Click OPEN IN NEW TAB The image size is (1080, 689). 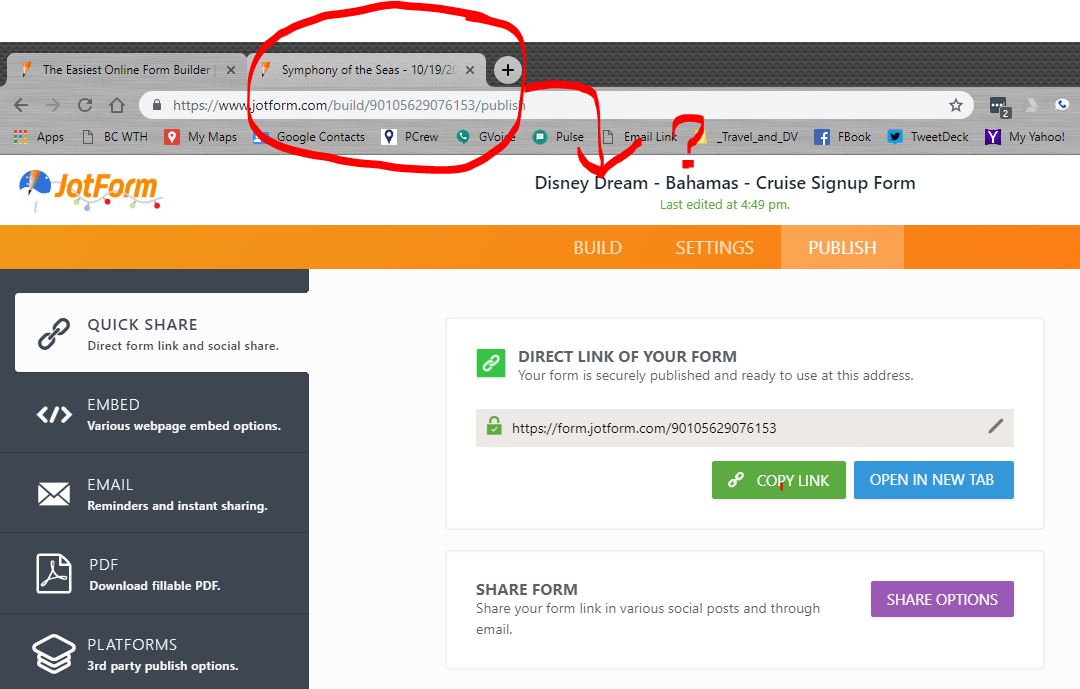[933, 479]
